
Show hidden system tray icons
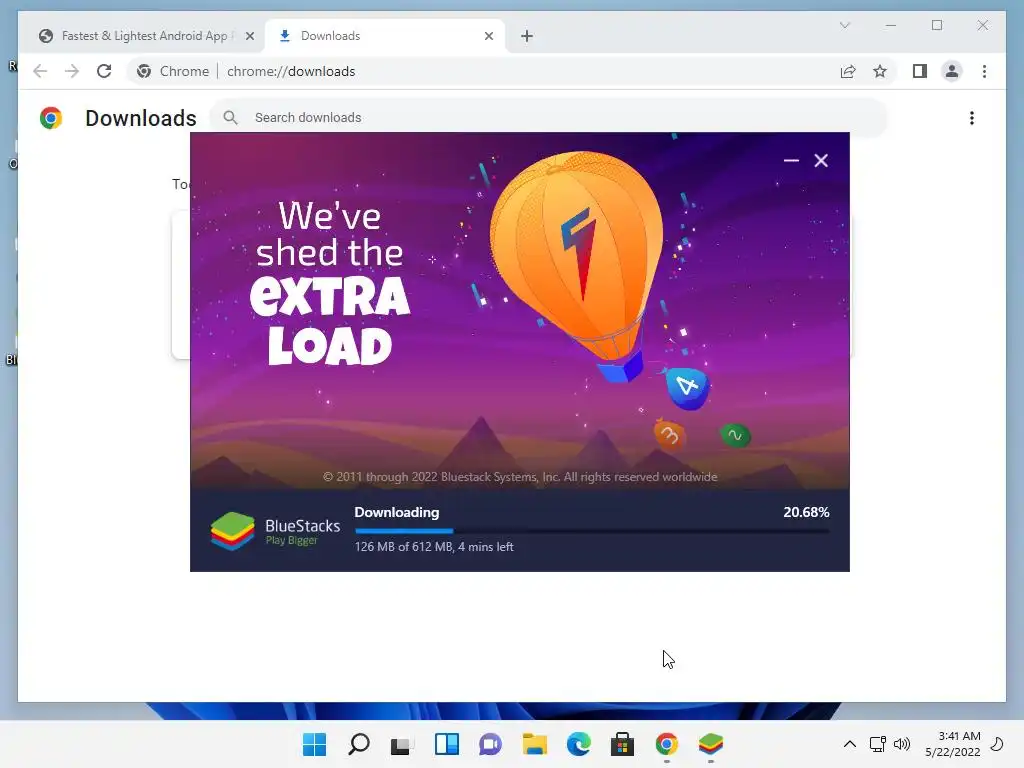(850, 744)
